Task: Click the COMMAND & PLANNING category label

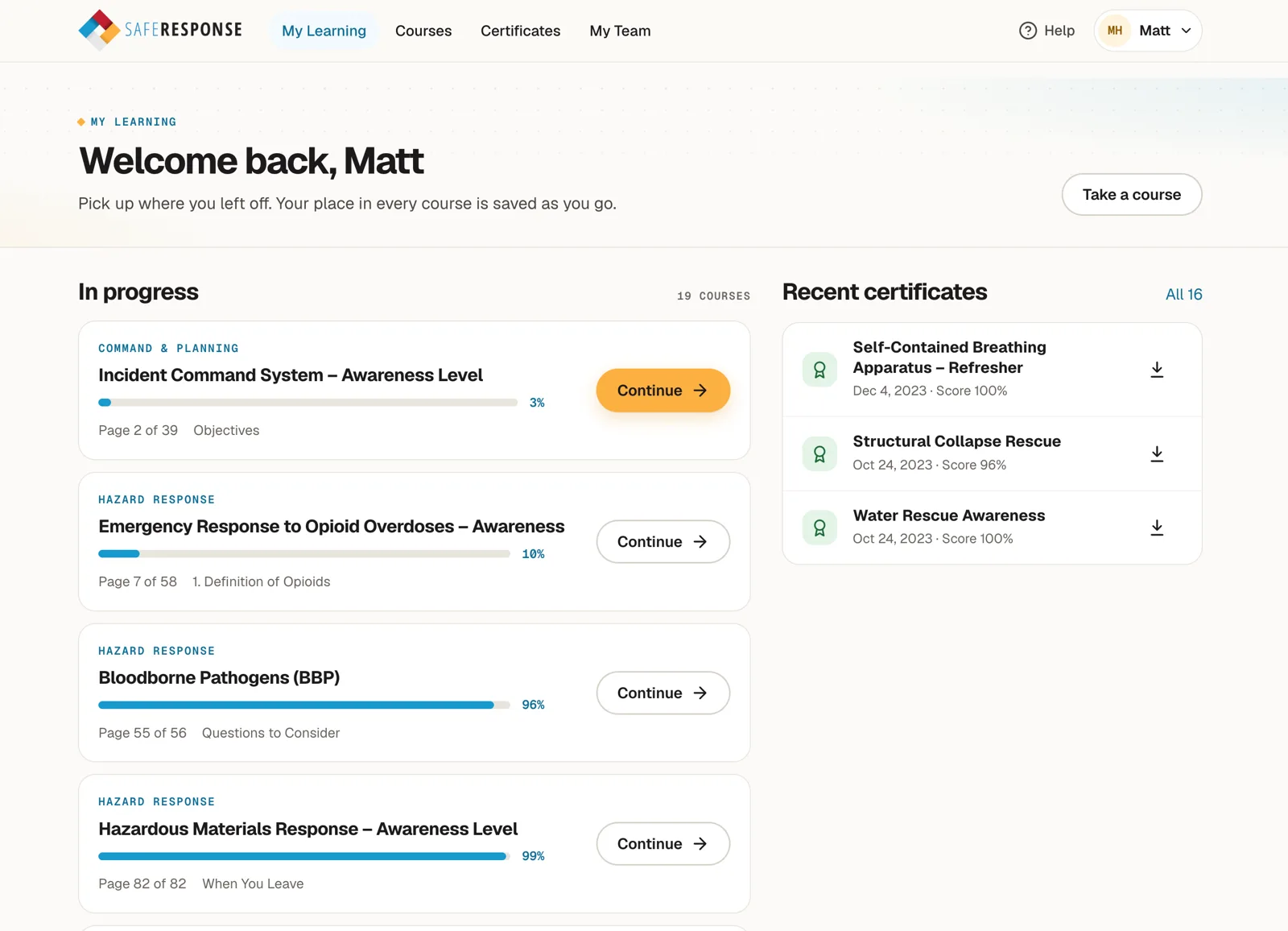Action: click(168, 349)
